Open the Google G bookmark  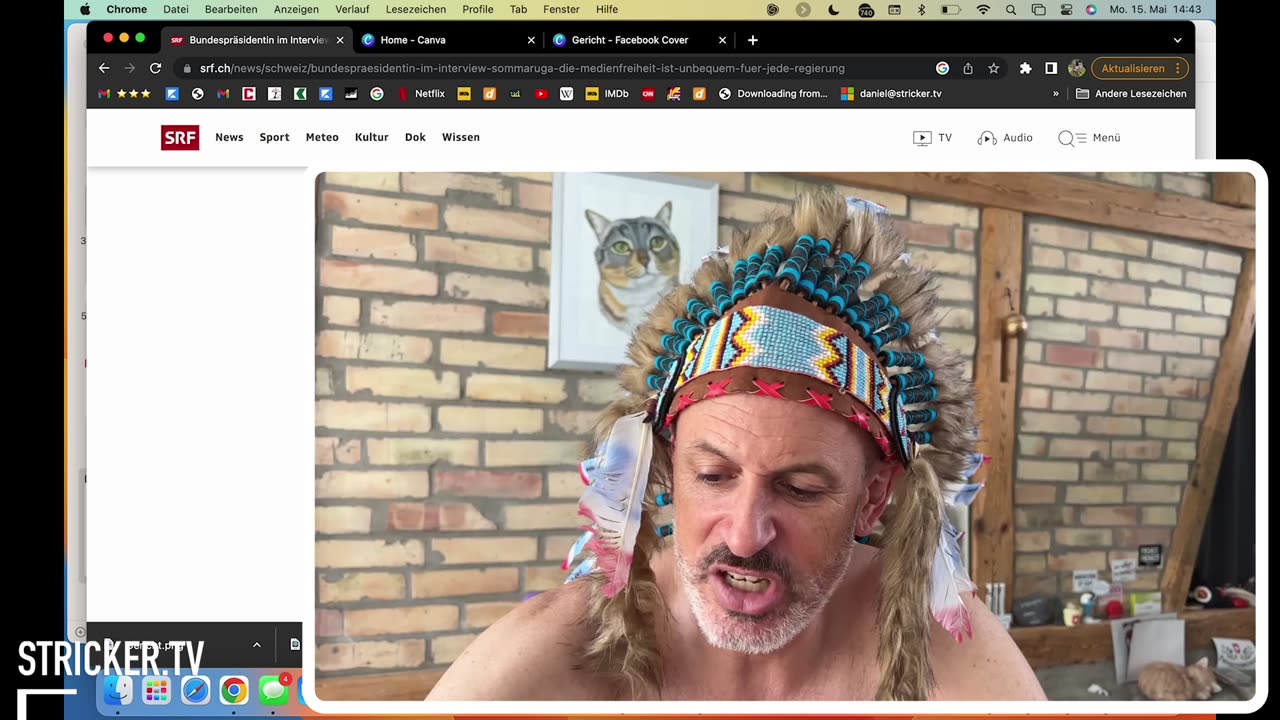pos(377,94)
